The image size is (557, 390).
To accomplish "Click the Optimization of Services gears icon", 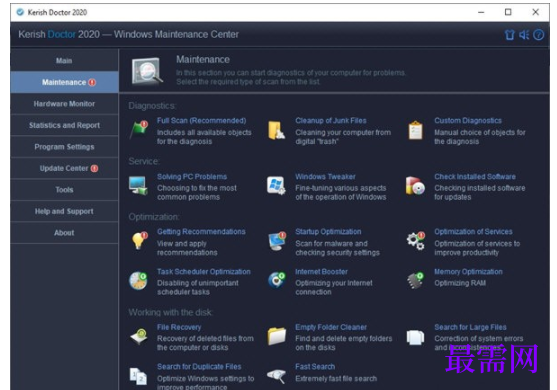I will point(416,241).
